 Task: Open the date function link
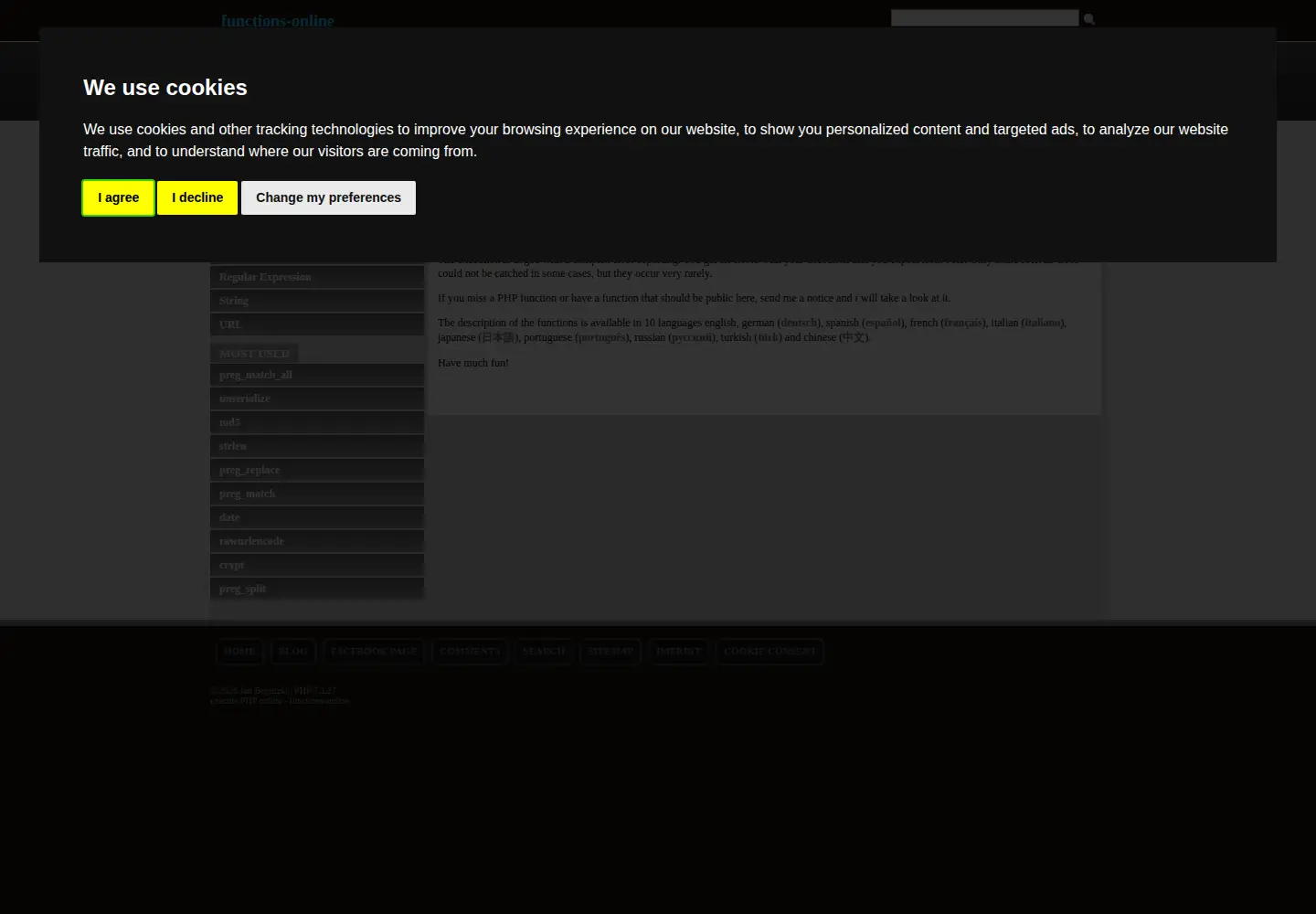click(317, 517)
